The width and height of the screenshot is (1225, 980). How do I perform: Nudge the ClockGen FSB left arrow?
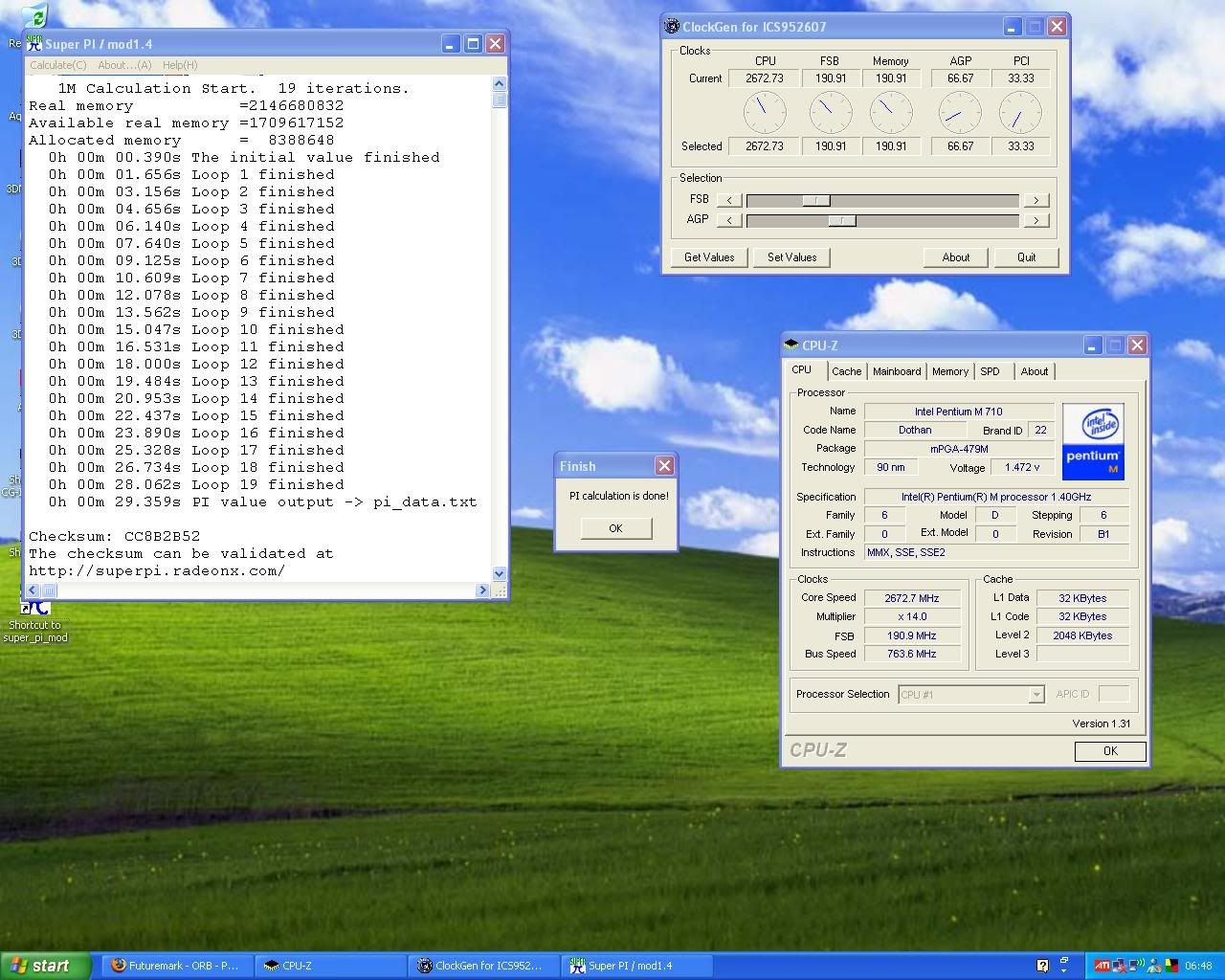coord(729,200)
